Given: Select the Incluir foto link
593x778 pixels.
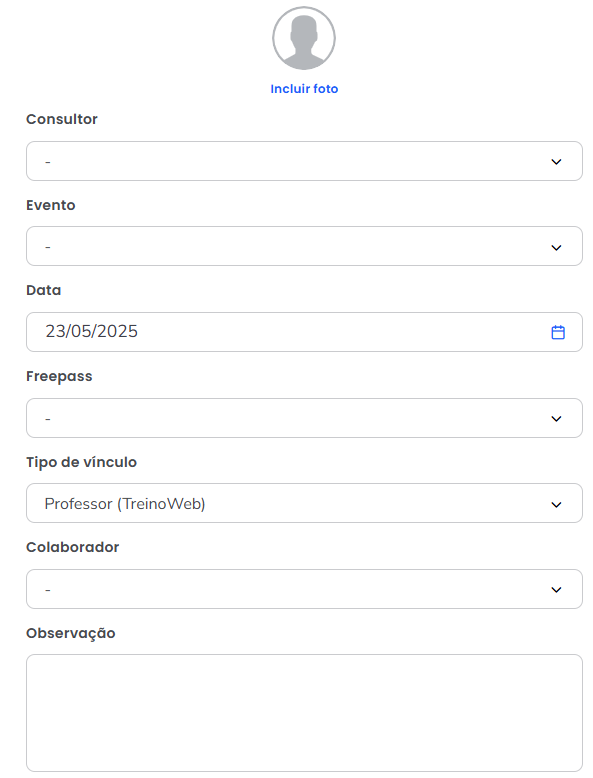Looking at the screenshot, I should click(304, 89).
